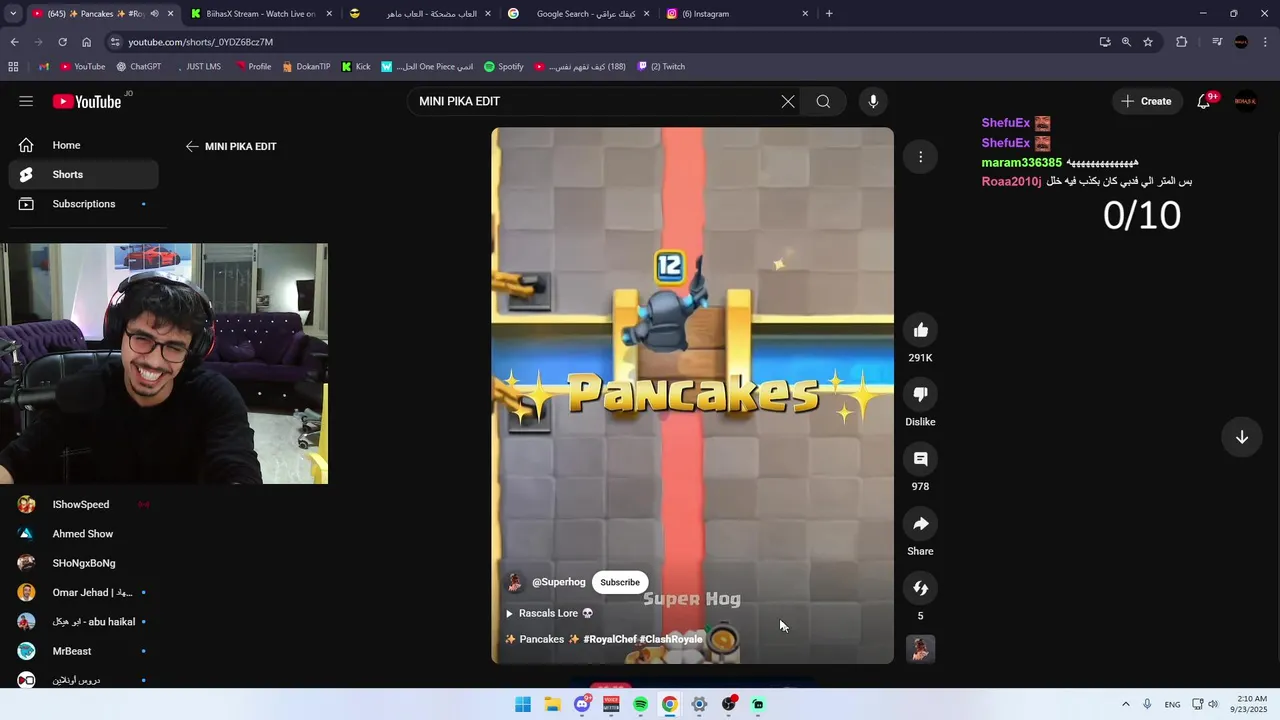
Task: Switch to the BiihasX Stream tab
Action: [x=260, y=14]
